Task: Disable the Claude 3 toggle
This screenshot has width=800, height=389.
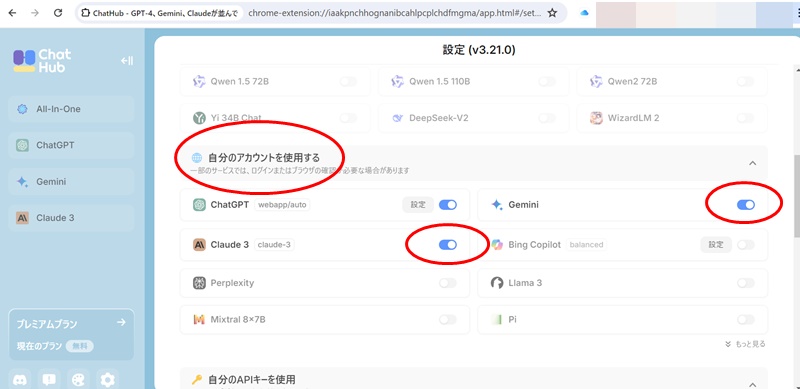Action: click(447, 245)
